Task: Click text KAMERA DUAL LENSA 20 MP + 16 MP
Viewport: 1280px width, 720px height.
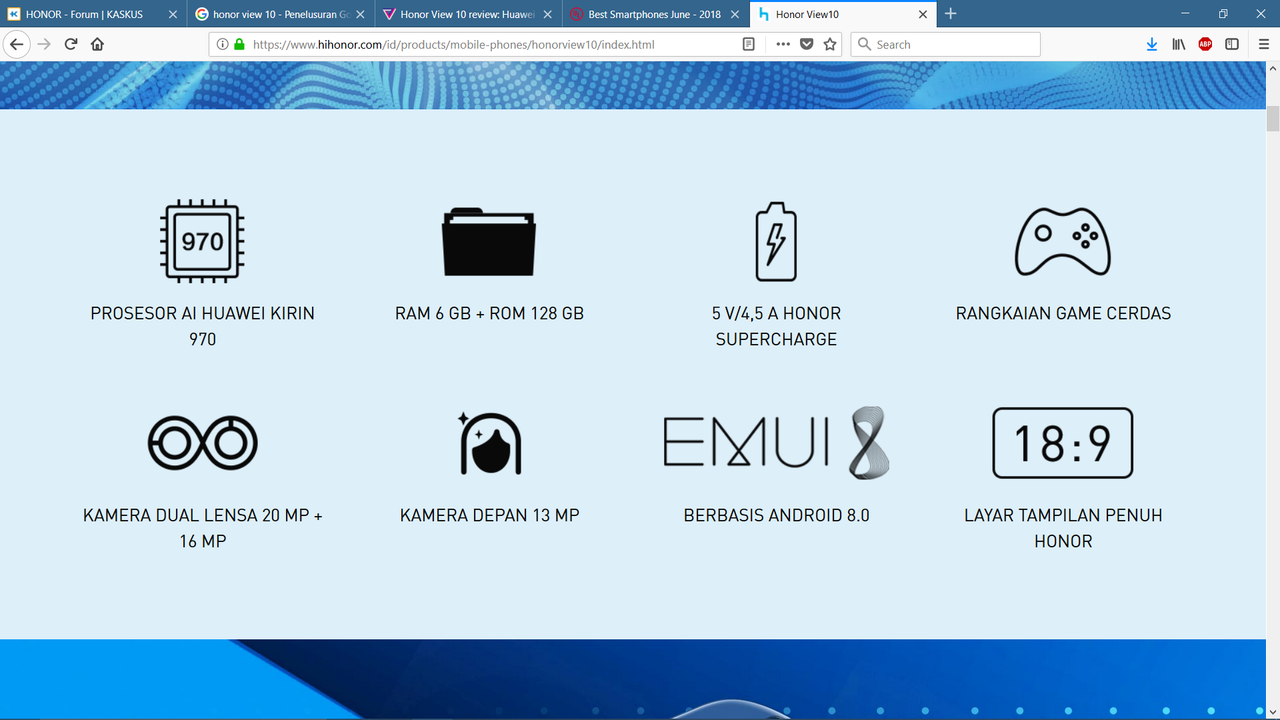Action: pos(203,528)
